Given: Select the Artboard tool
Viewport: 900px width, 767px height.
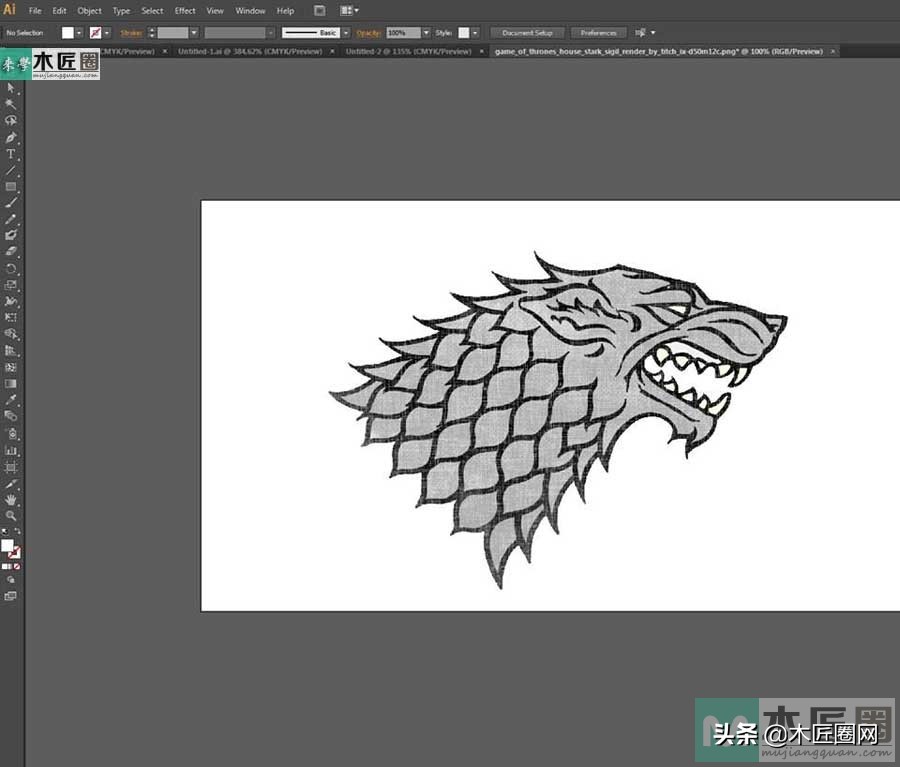Looking at the screenshot, I should [10, 467].
